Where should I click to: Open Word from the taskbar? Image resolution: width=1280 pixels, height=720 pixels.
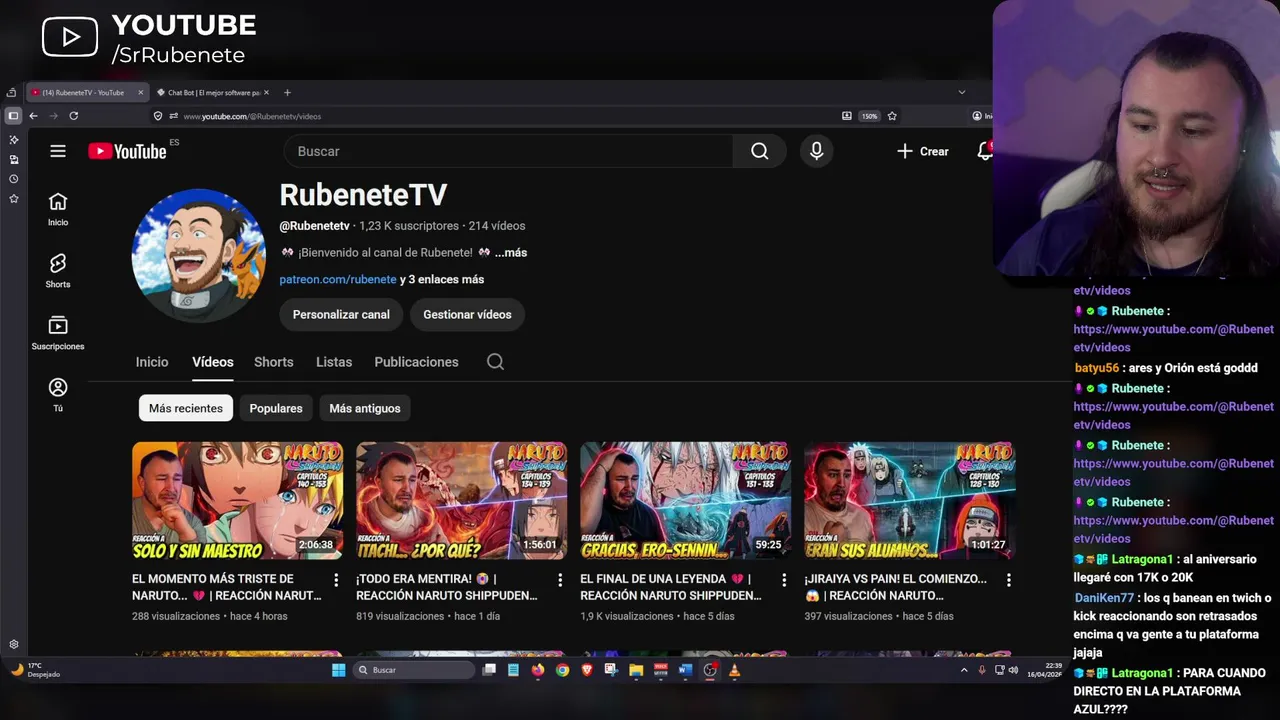click(685, 670)
